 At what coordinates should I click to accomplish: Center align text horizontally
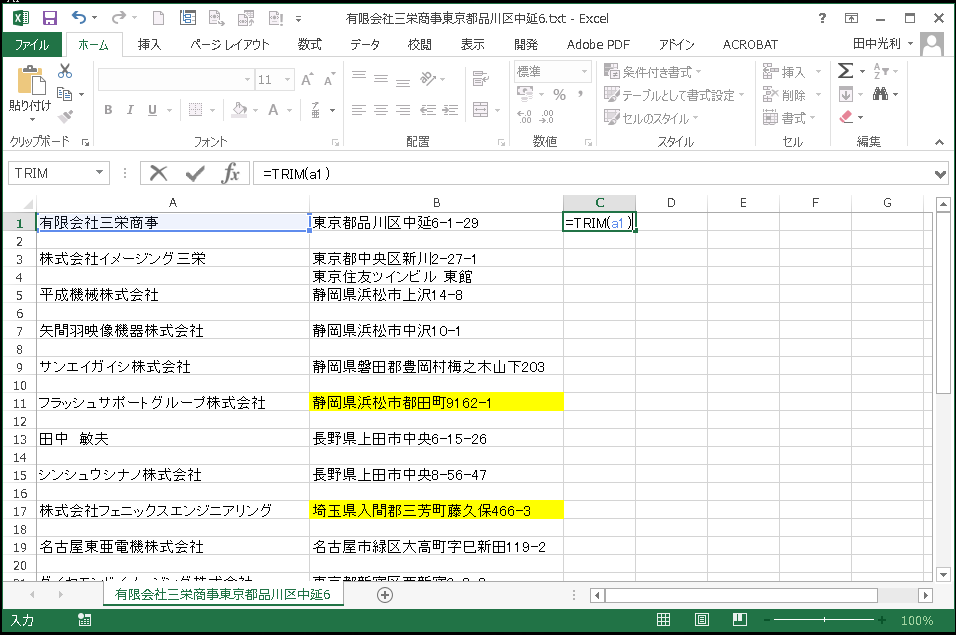point(380,110)
